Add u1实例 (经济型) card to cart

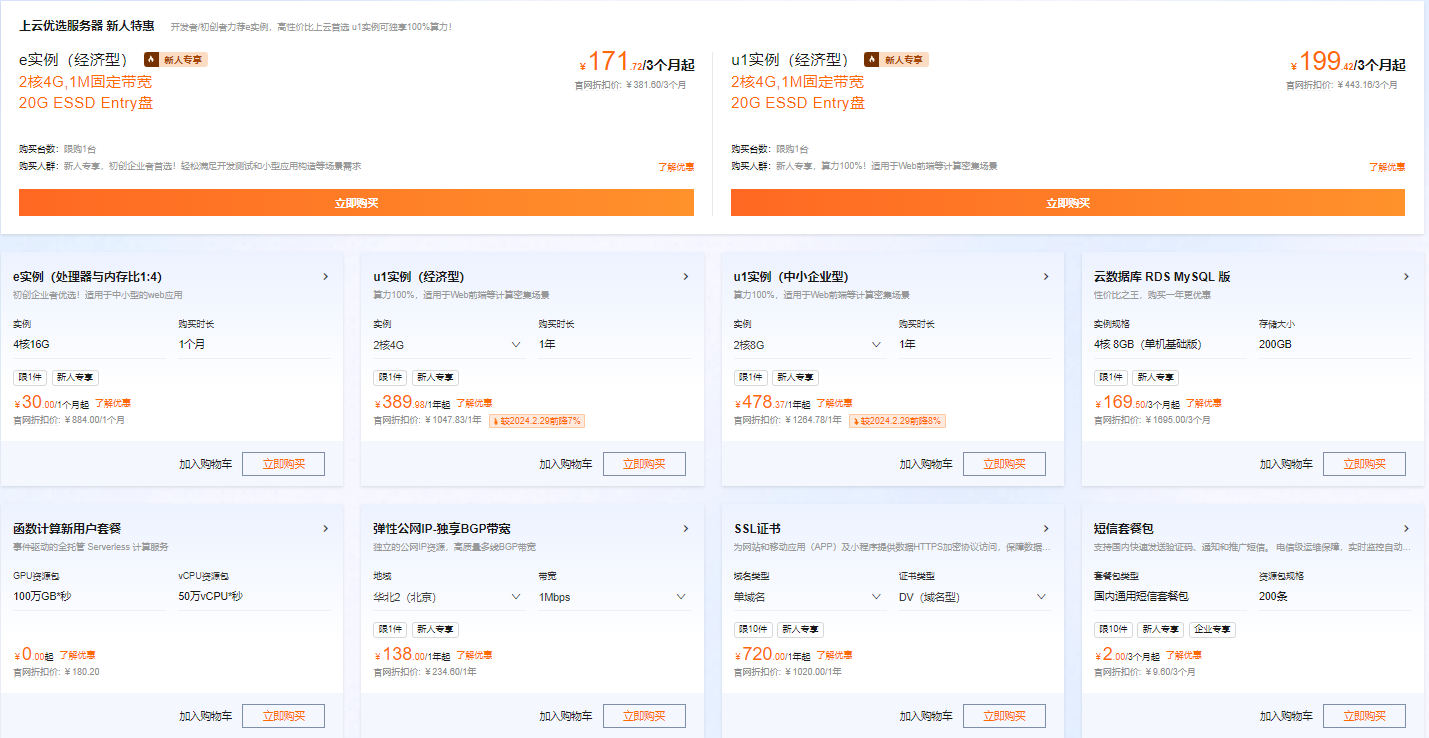point(565,464)
